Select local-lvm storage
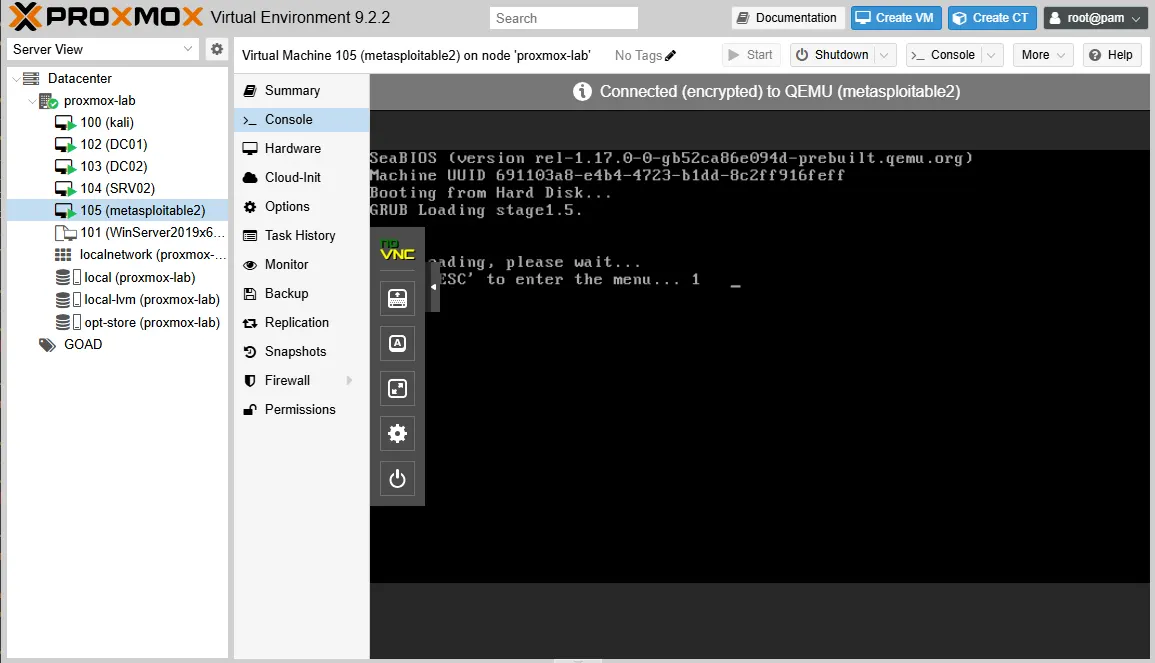The image size is (1155, 663). pyautogui.click(x=117, y=300)
